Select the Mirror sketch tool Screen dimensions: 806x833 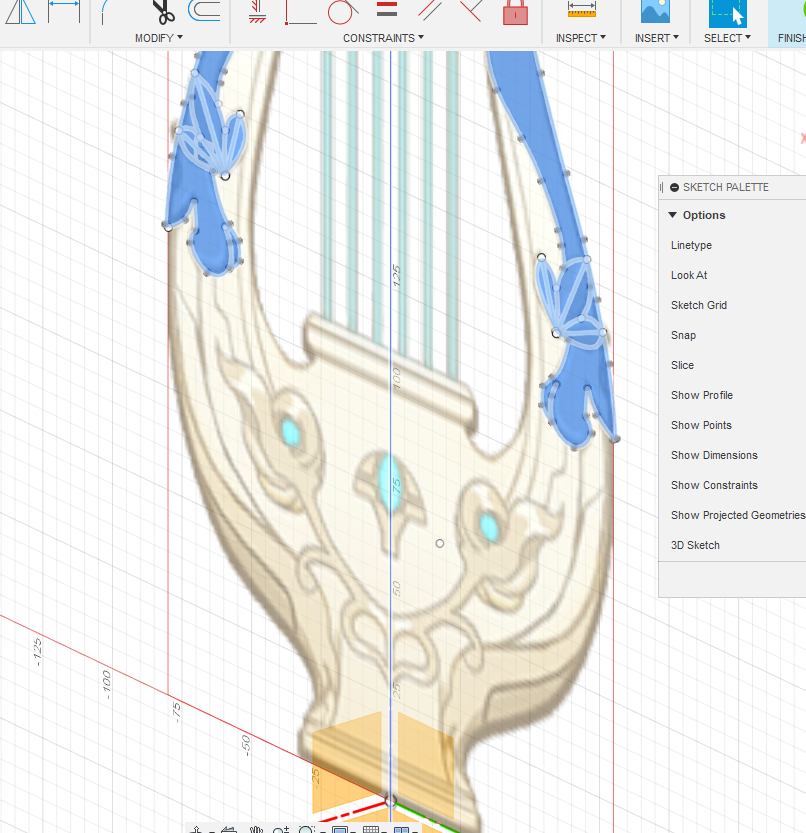click(20, 12)
